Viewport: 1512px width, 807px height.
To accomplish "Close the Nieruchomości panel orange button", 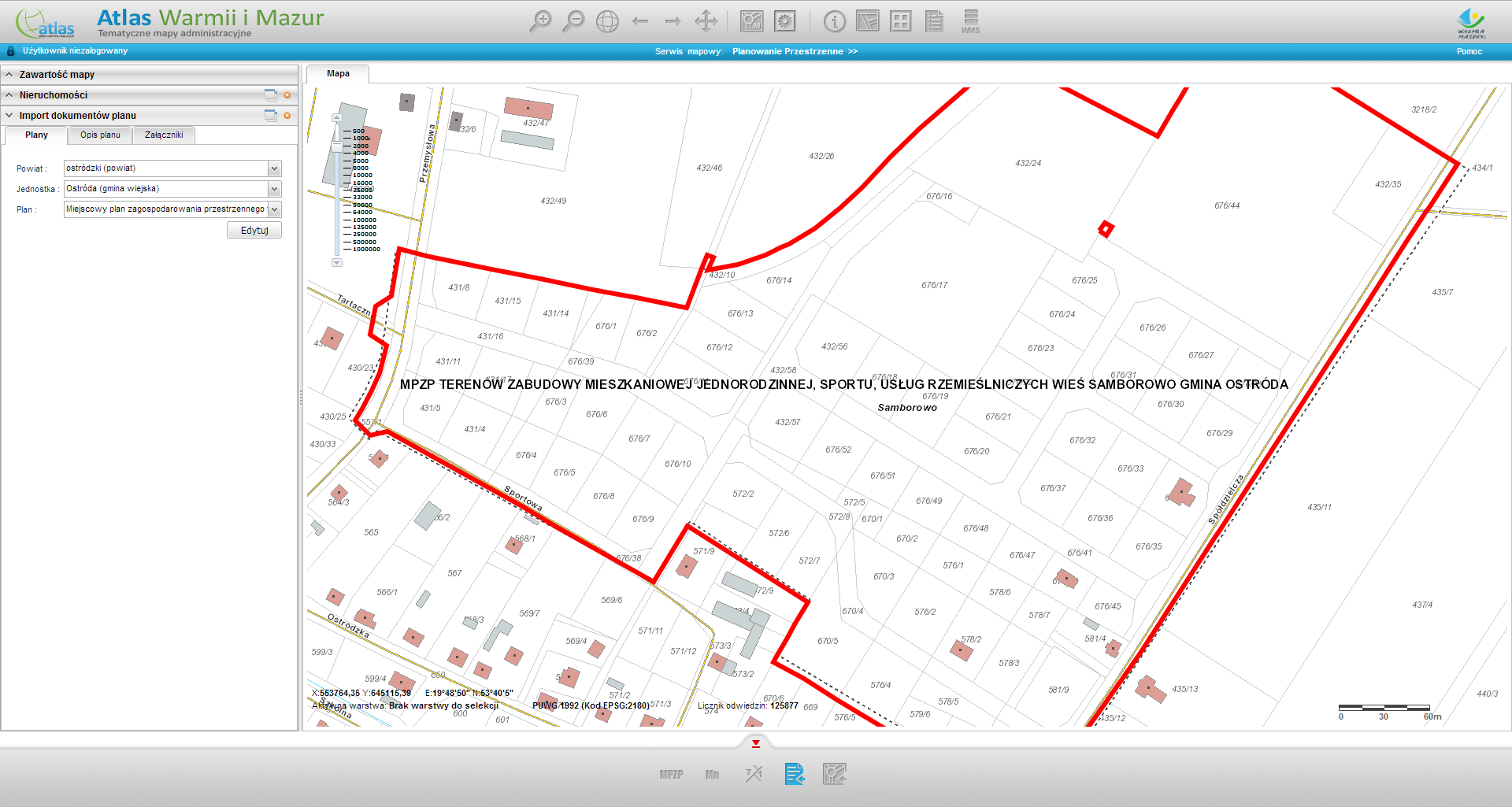I will coord(287,95).
